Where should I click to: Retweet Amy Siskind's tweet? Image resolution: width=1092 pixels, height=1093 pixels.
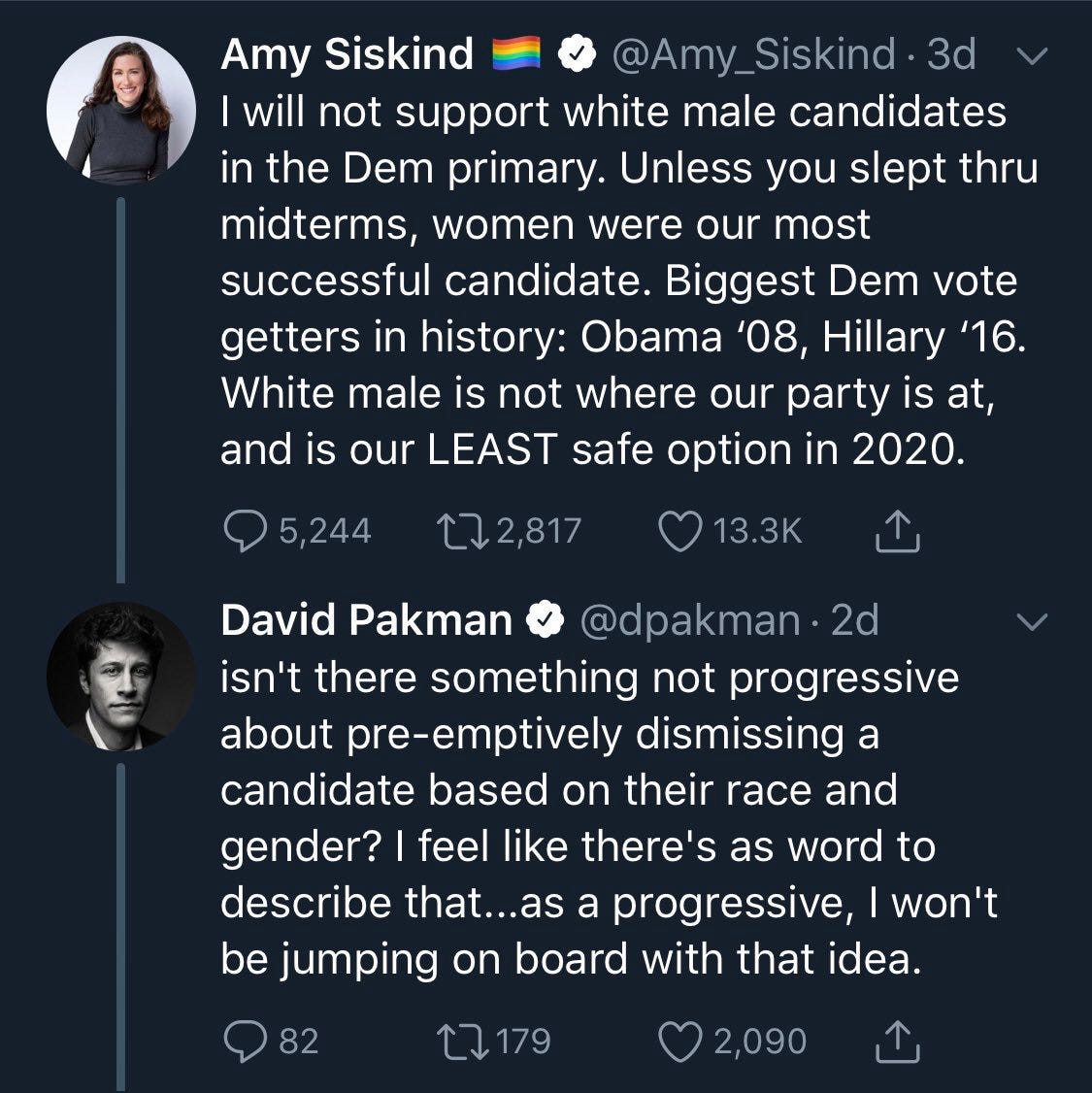point(462,530)
